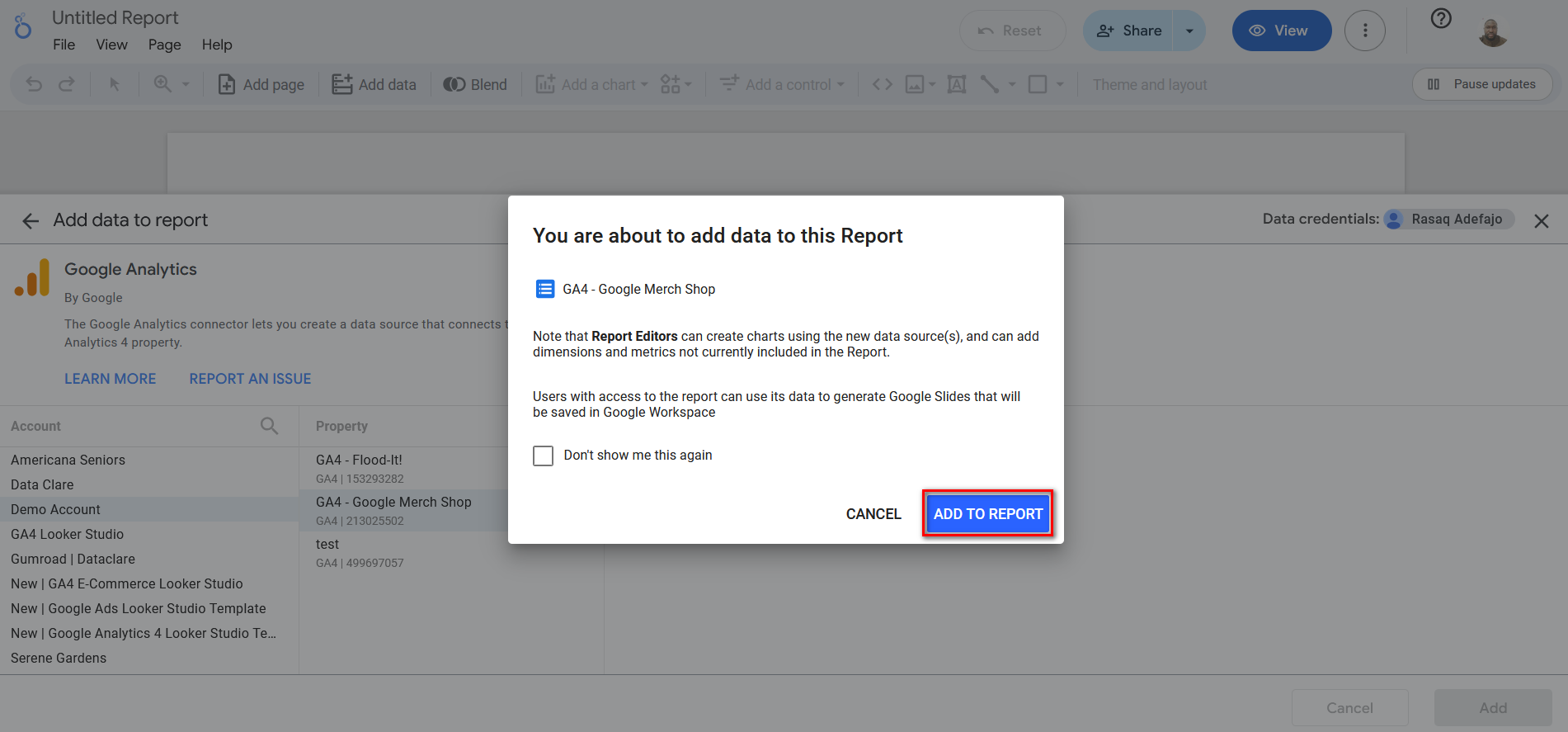Click back arrow beside Add data to report

(31, 220)
